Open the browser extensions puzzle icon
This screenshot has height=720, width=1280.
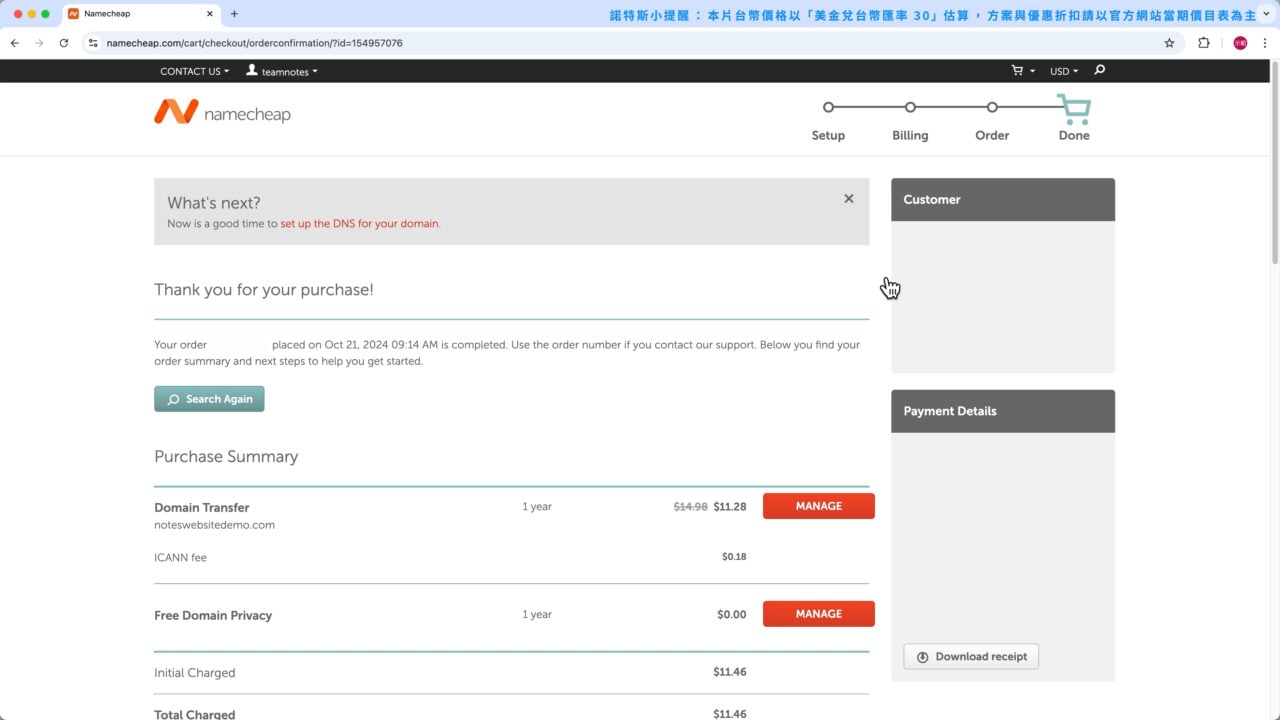coord(1203,43)
